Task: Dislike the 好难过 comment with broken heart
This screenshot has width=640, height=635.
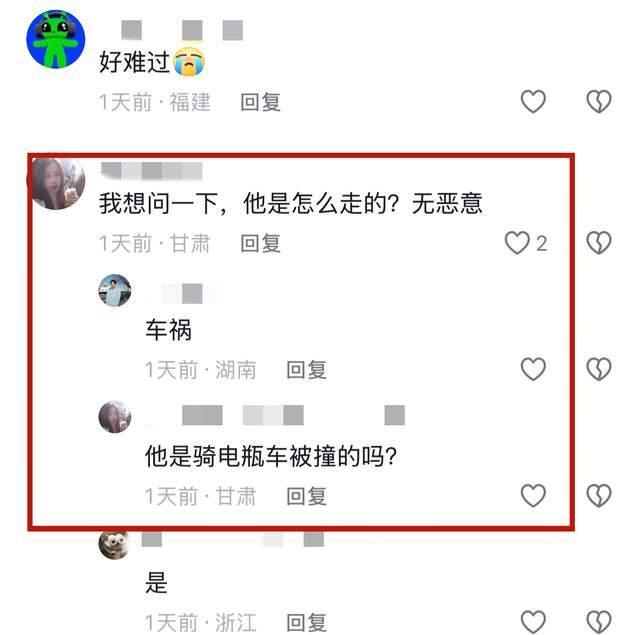Action: point(599,101)
